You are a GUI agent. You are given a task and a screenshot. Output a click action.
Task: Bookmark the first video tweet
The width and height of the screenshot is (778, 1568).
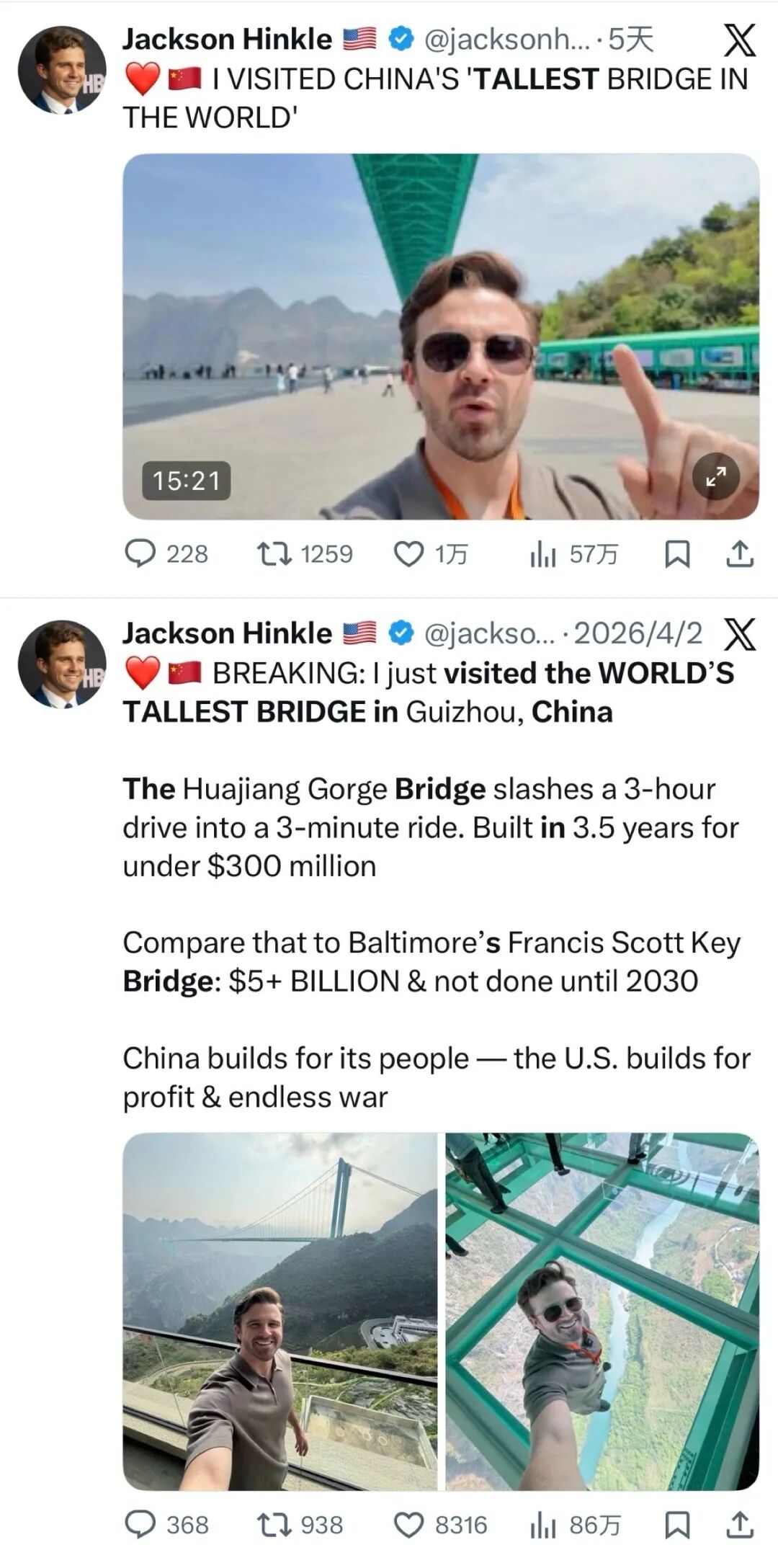676,553
